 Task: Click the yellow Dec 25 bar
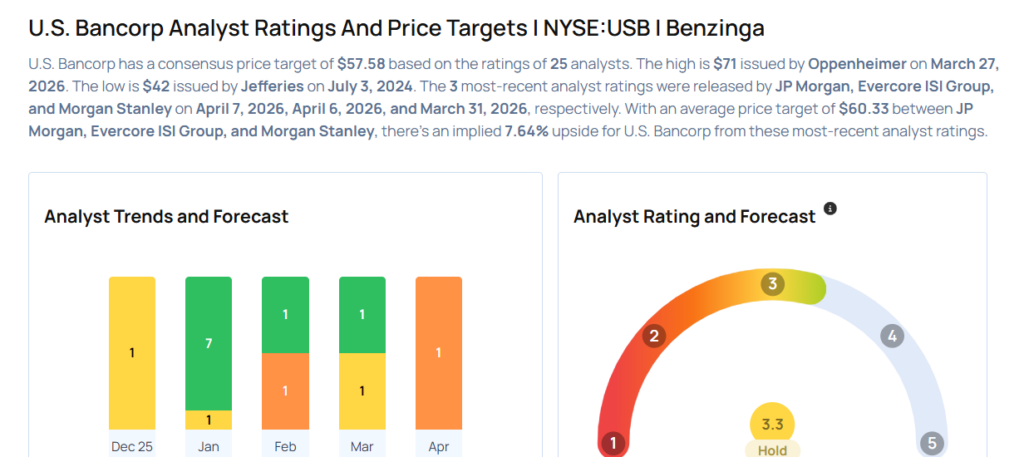(132, 352)
